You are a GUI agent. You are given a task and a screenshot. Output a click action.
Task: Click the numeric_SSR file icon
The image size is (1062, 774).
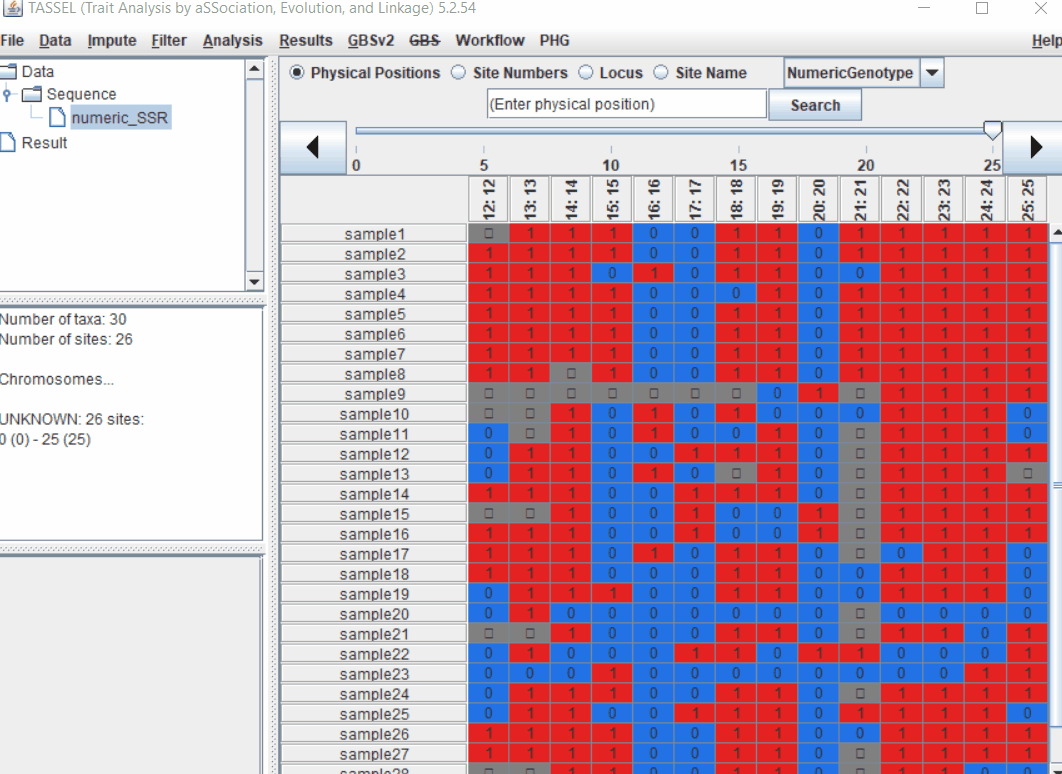click(58, 118)
